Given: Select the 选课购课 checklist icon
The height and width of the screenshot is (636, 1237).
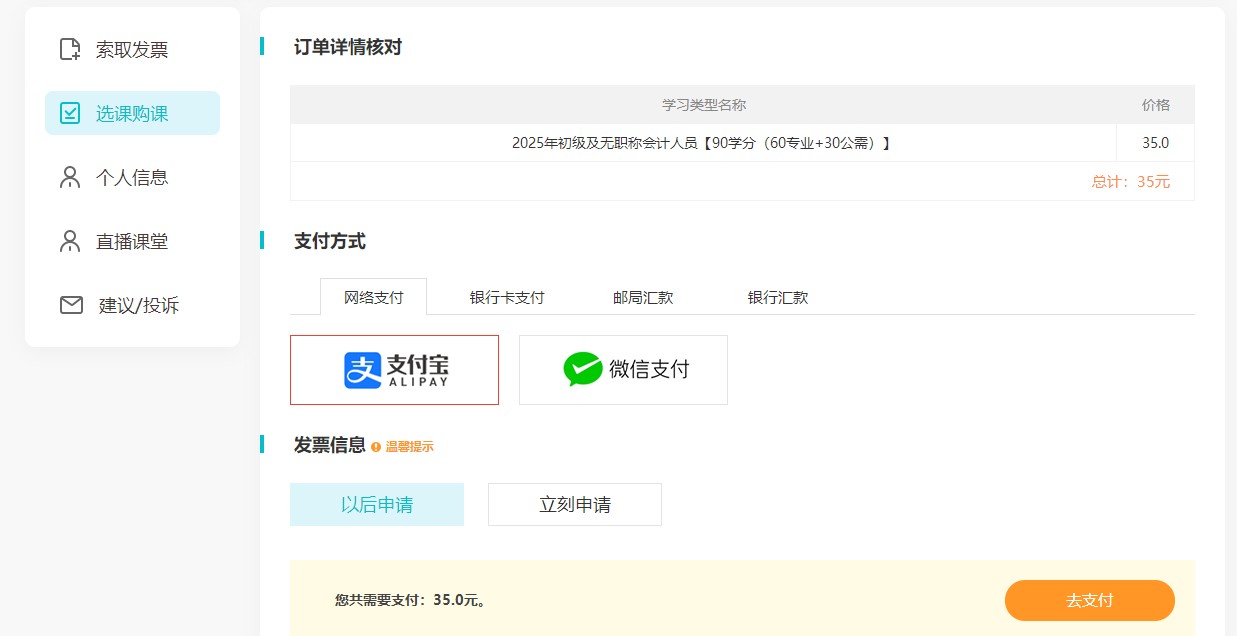Looking at the screenshot, I should click(70, 113).
